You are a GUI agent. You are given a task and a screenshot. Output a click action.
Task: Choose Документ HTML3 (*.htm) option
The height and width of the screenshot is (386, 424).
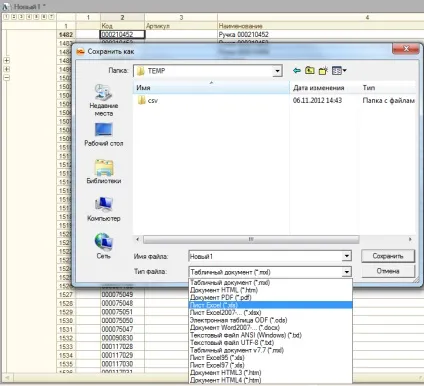point(270,373)
